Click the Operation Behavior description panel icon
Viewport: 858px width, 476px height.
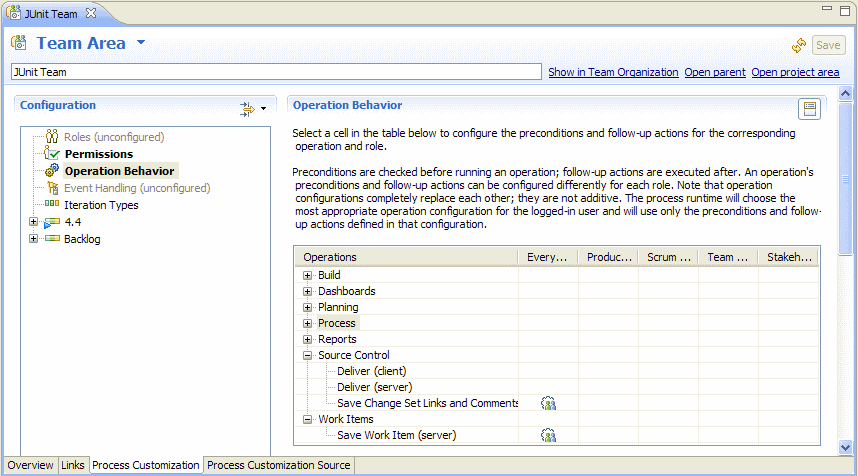click(809, 109)
